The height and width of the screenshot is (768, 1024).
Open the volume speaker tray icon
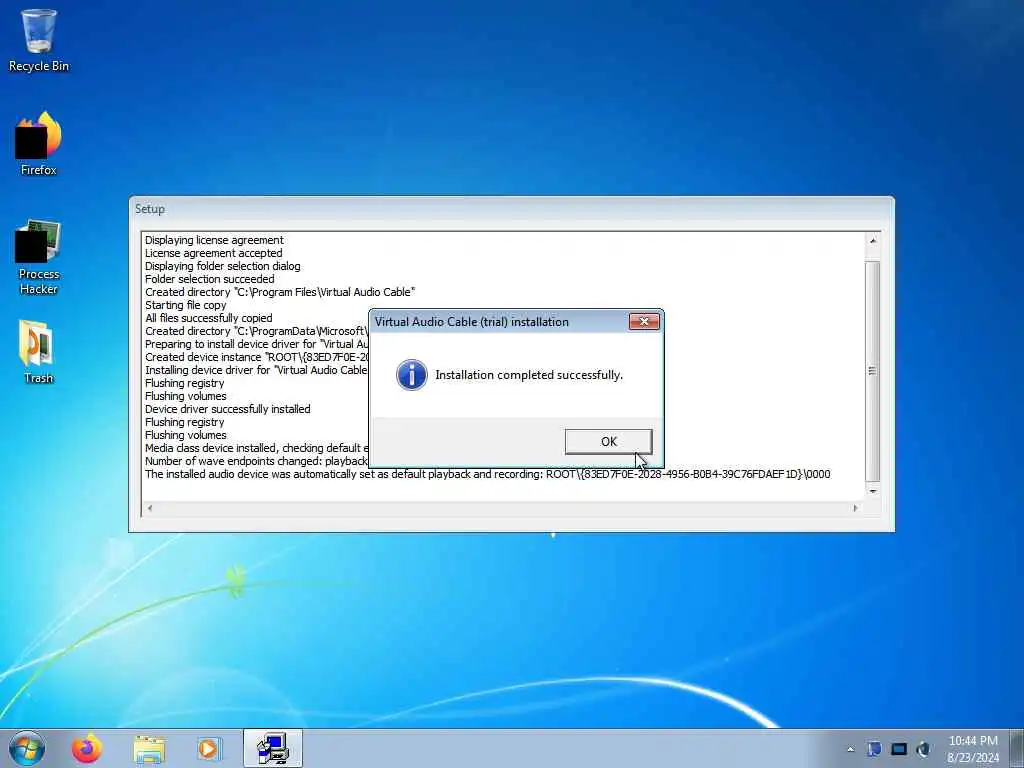pos(923,749)
